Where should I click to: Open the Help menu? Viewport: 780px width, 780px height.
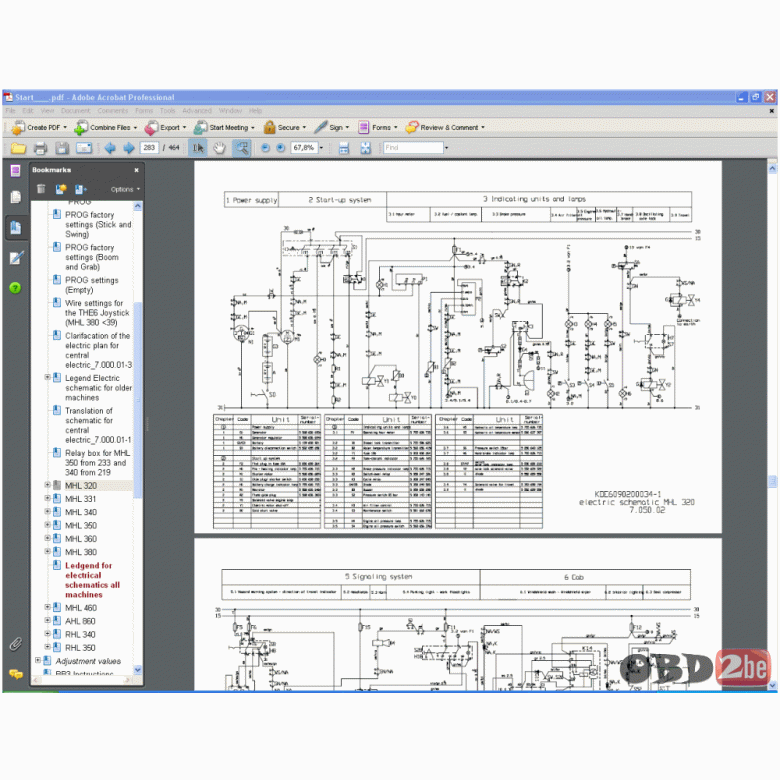pos(255,110)
